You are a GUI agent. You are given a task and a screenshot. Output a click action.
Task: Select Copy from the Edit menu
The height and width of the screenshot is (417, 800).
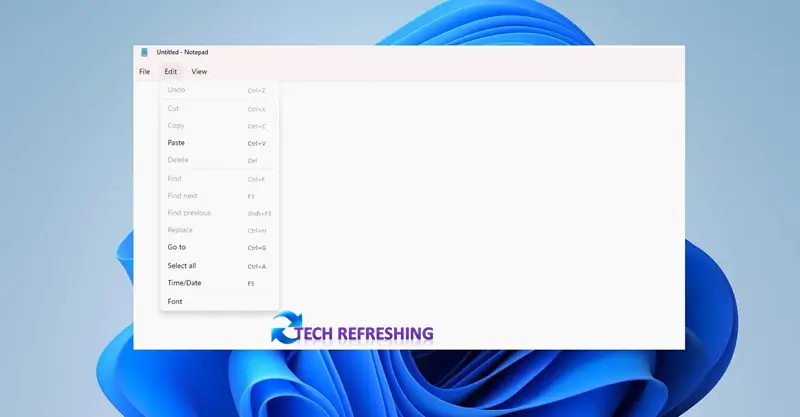(x=219, y=126)
